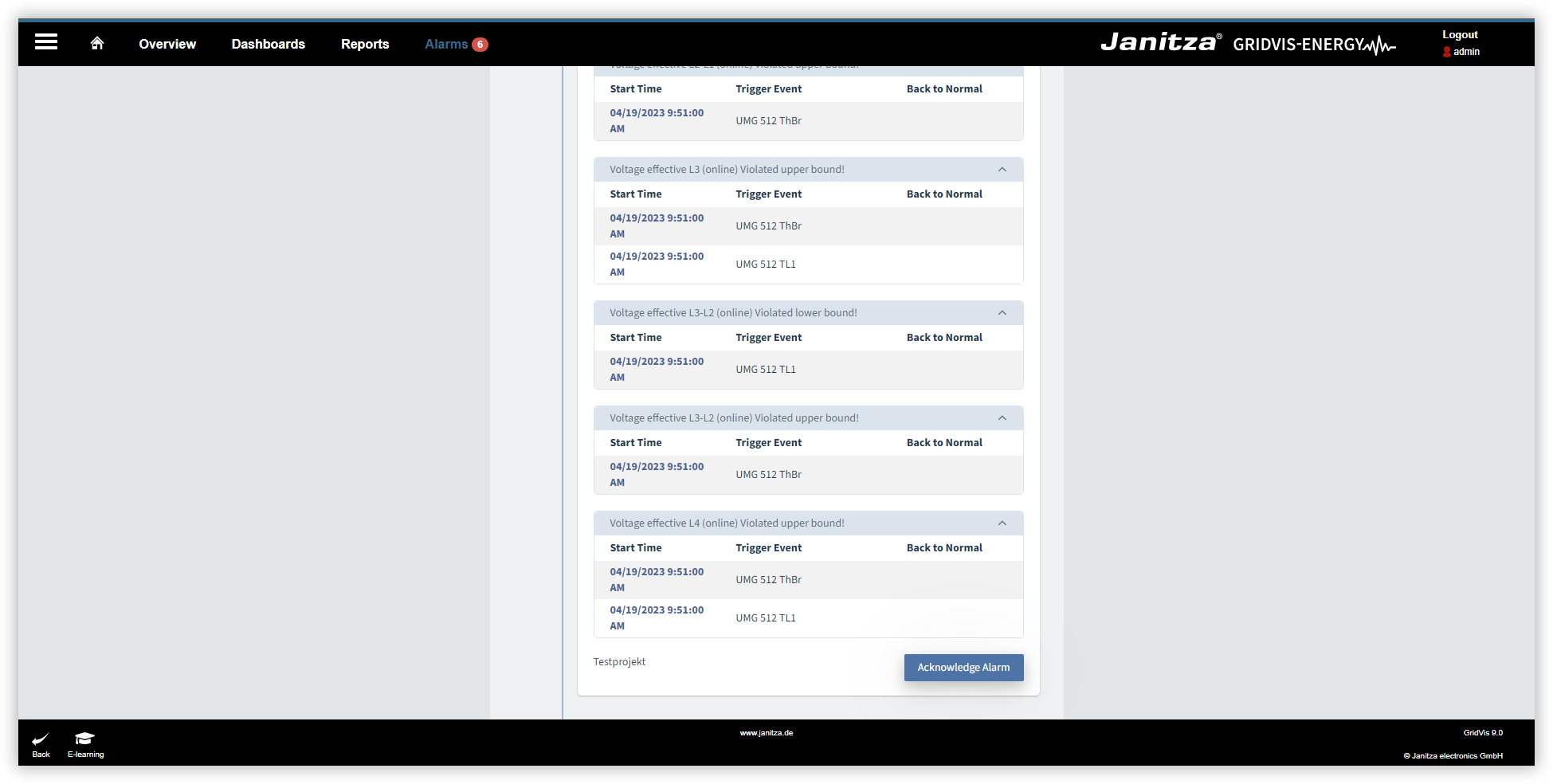Open the www.janitza.de link
1553x784 pixels.
[x=766, y=732]
